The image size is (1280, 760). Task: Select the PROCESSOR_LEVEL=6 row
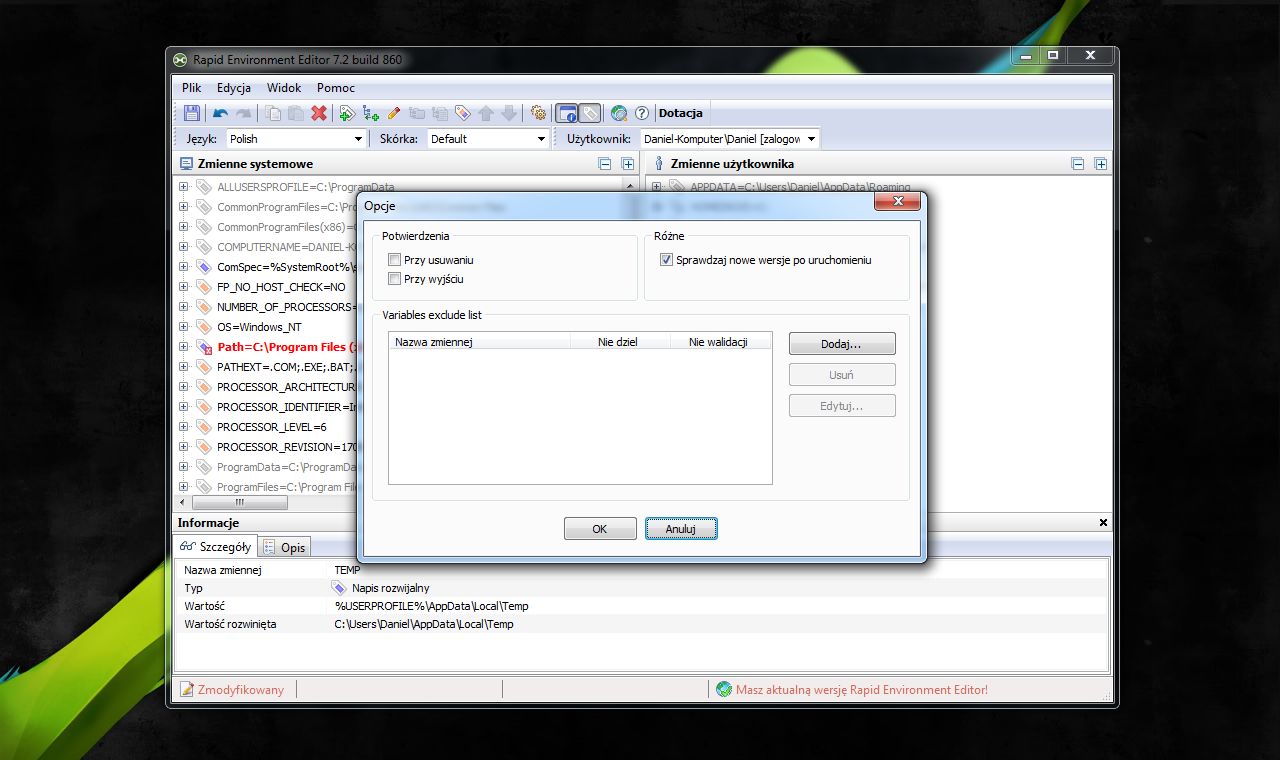click(272, 427)
